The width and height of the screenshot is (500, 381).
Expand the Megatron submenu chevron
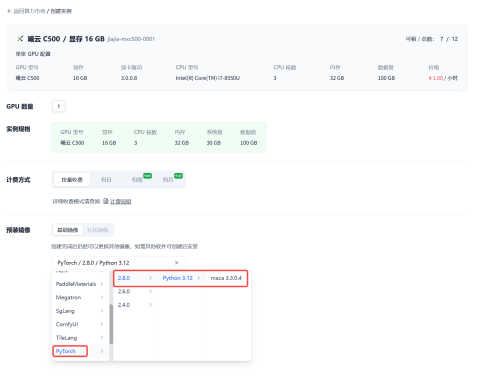tap(102, 297)
